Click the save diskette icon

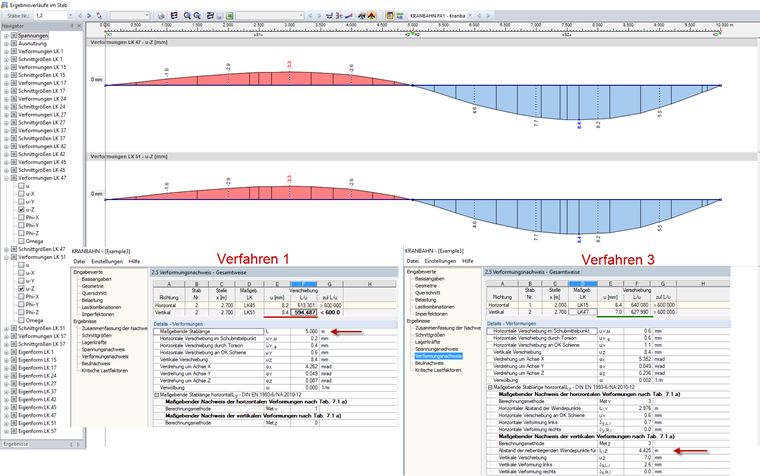click(220, 16)
